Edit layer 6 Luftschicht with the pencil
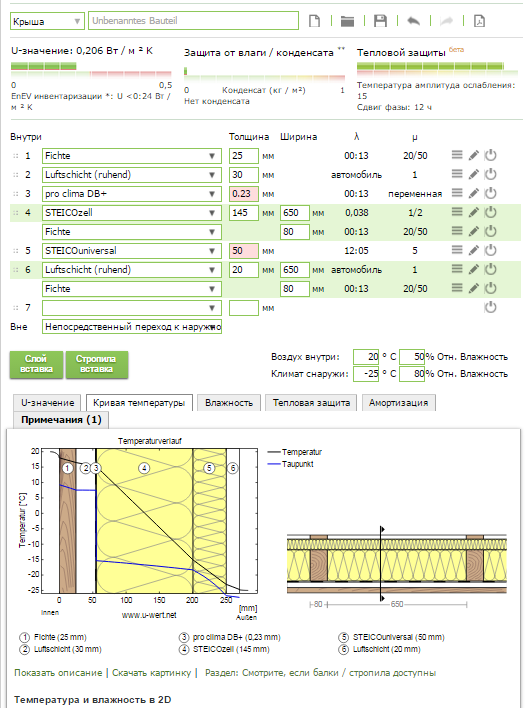529x708 pixels. coord(473,269)
